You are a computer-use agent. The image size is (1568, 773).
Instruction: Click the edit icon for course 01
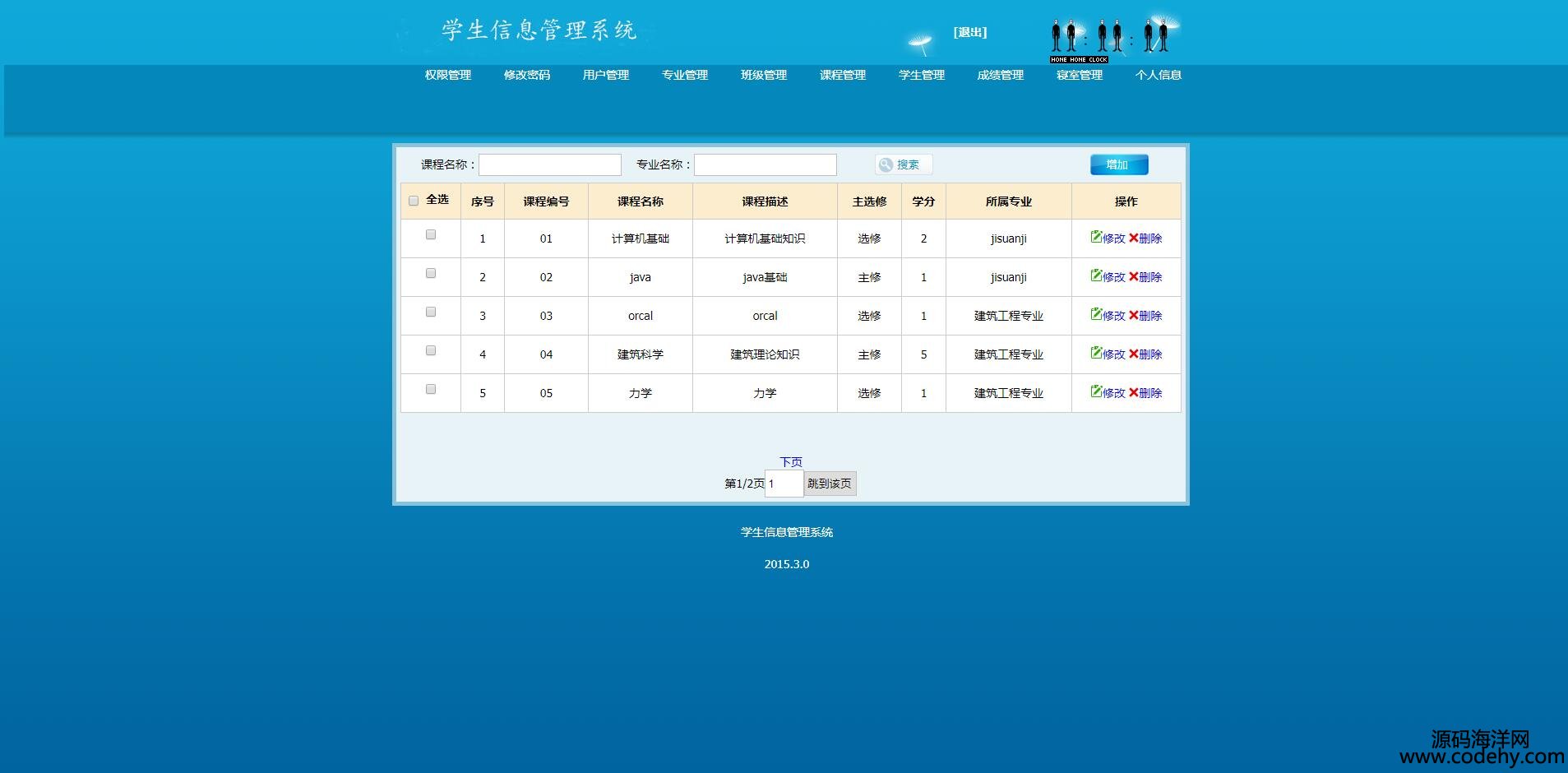click(1096, 237)
